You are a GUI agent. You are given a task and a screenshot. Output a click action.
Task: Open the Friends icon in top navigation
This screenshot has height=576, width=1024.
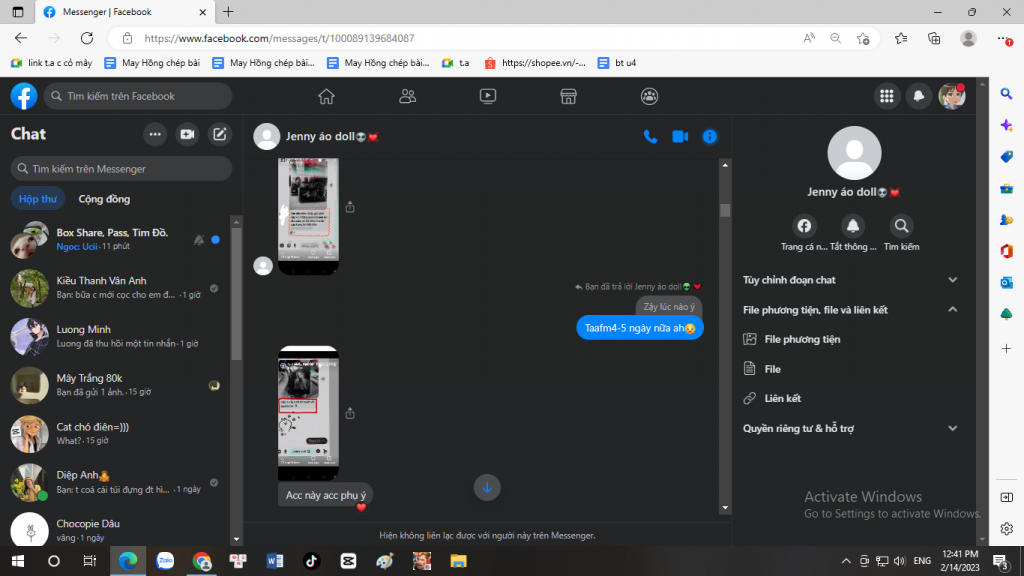(x=407, y=96)
